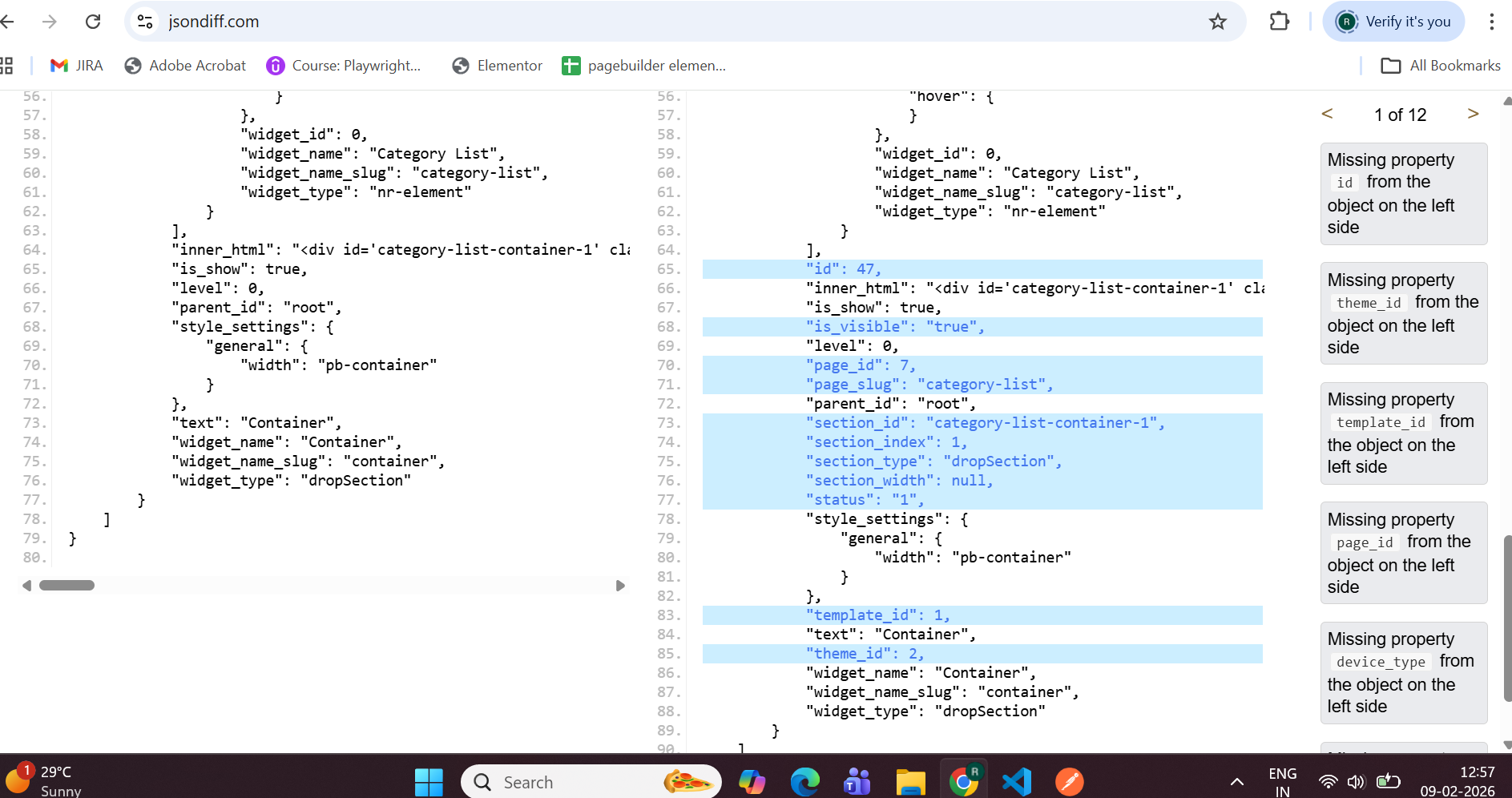
Task: Open Postman from taskbar
Action: click(x=1070, y=782)
